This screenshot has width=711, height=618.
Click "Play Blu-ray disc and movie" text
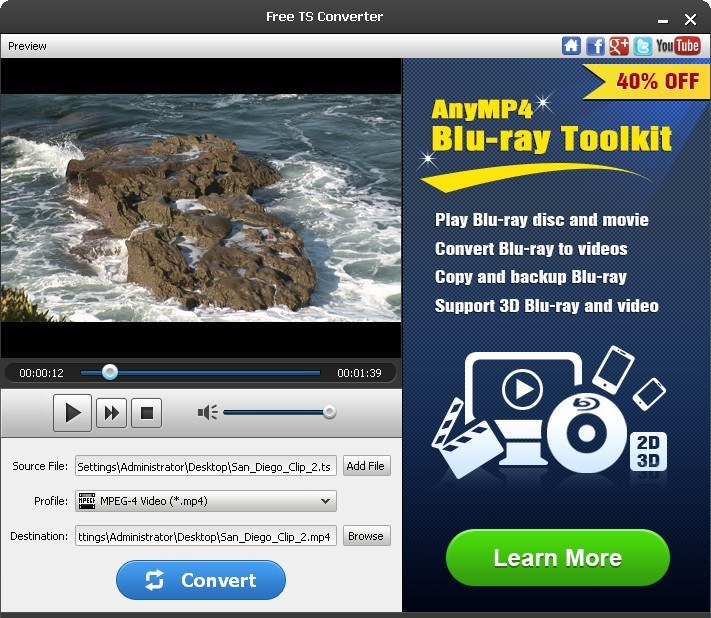542,220
